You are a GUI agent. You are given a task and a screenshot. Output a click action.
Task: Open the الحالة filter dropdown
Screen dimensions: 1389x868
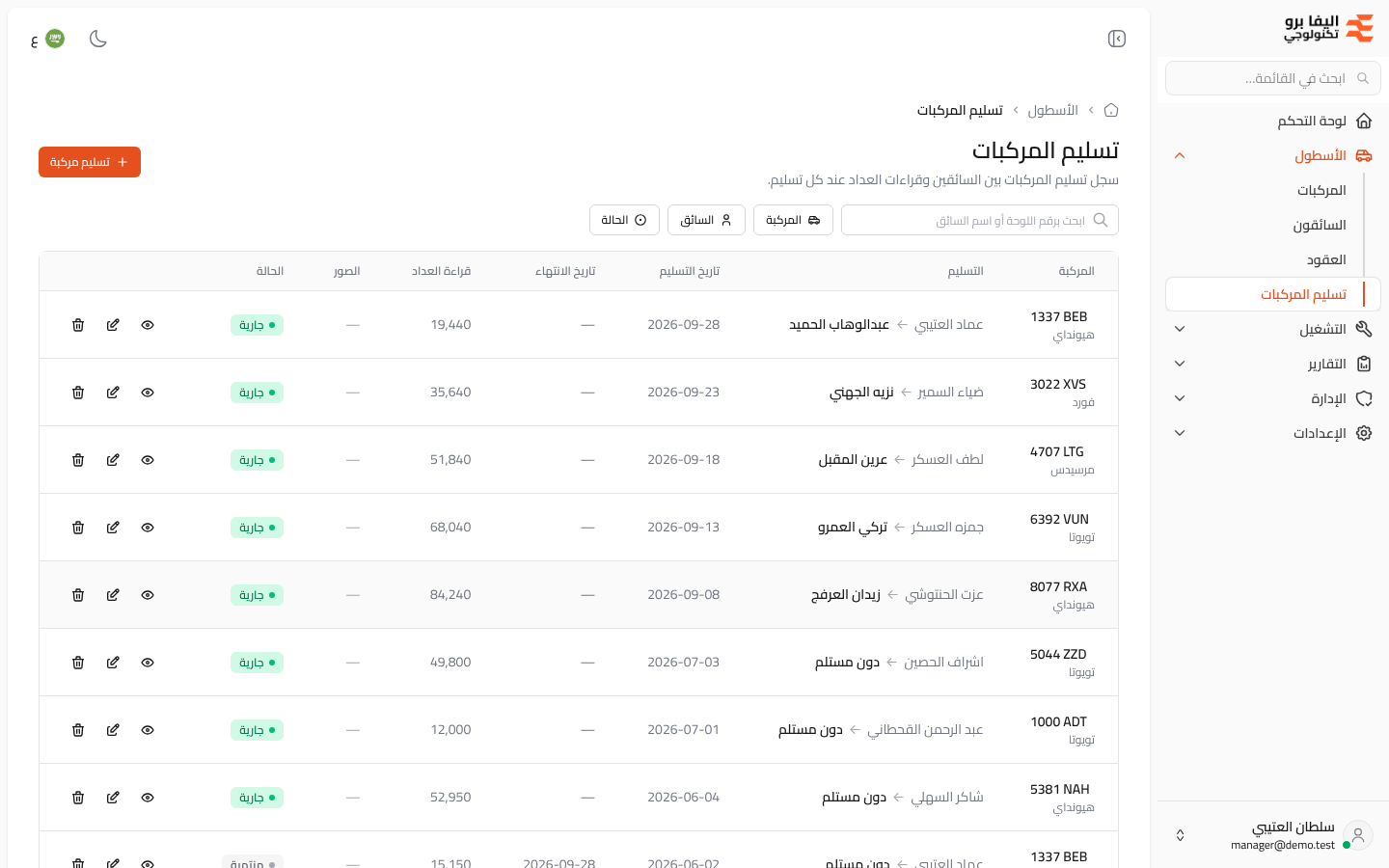tap(624, 220)
